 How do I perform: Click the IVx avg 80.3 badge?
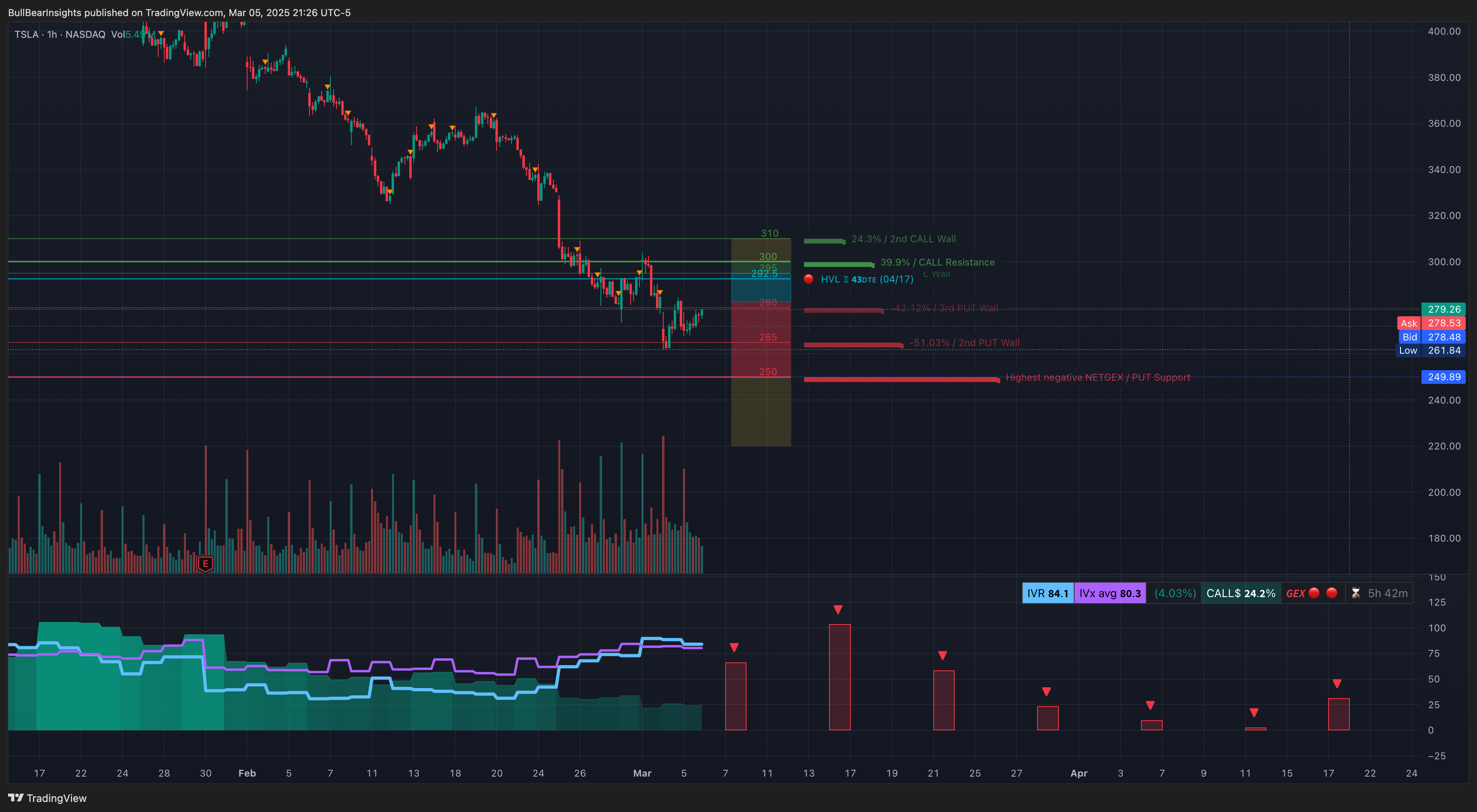pyautogui.click(x=1110, y=593)
